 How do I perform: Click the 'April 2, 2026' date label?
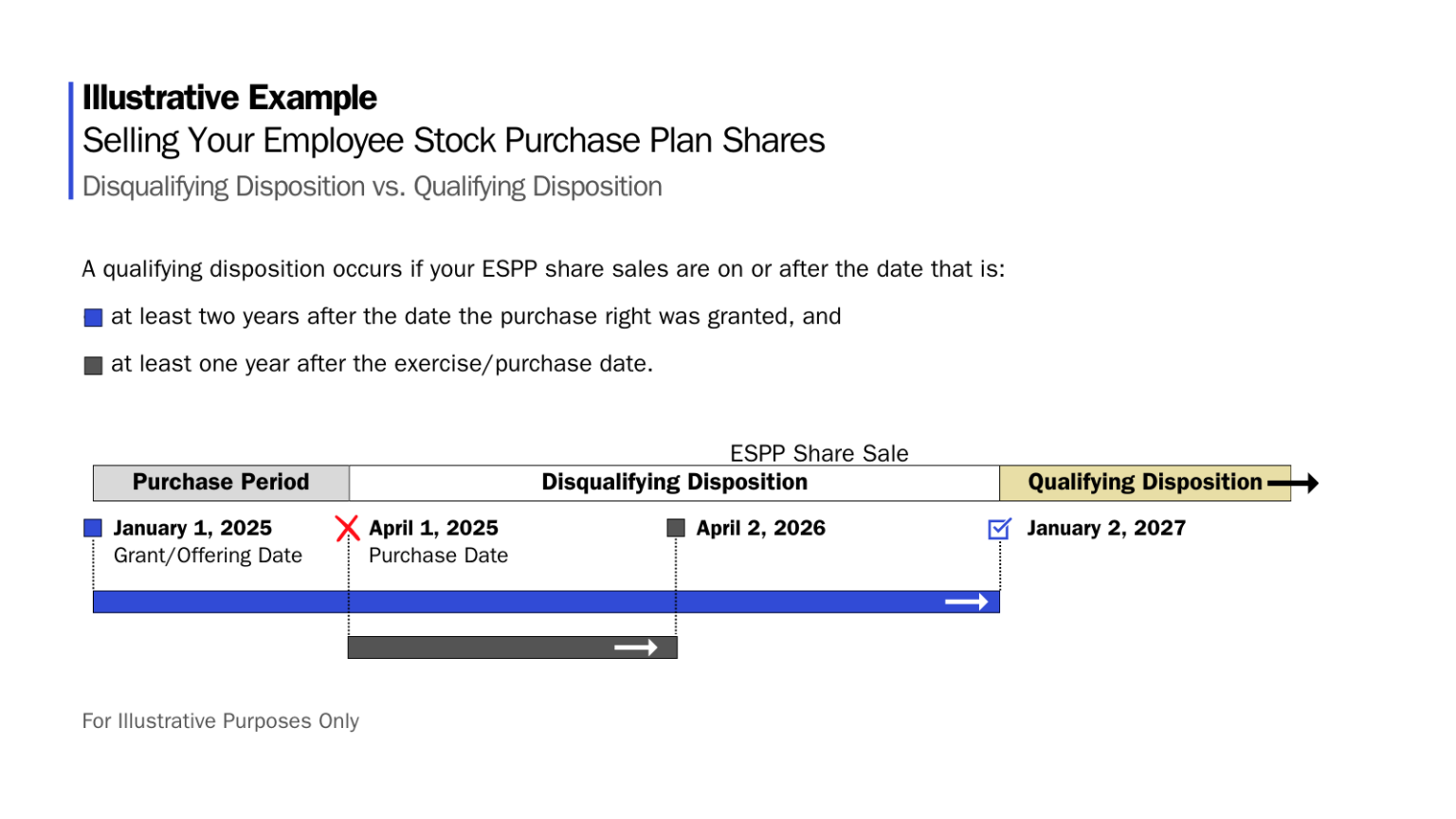point(760,528)
